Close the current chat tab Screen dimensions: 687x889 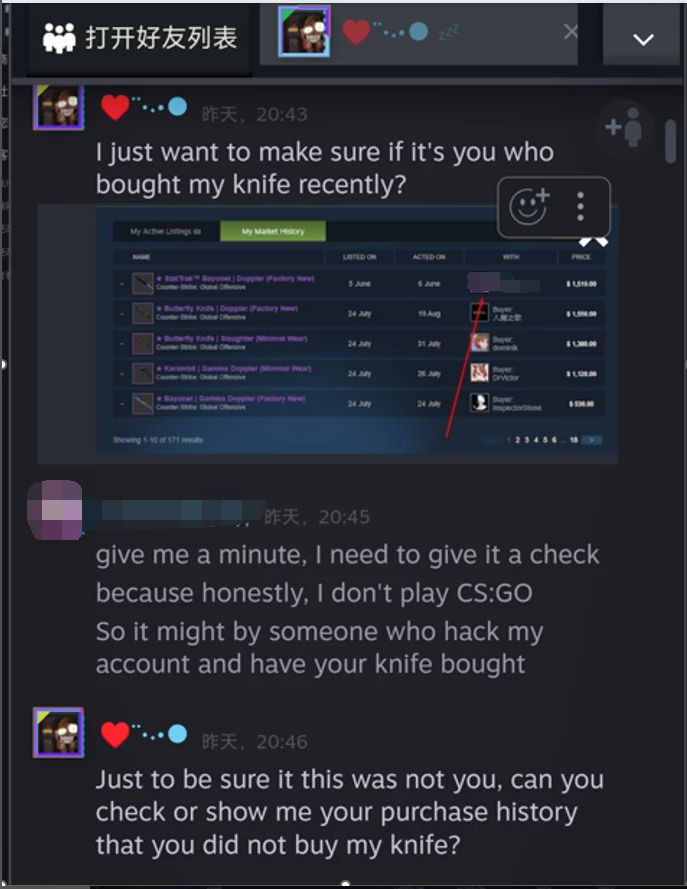pos(571,32)
